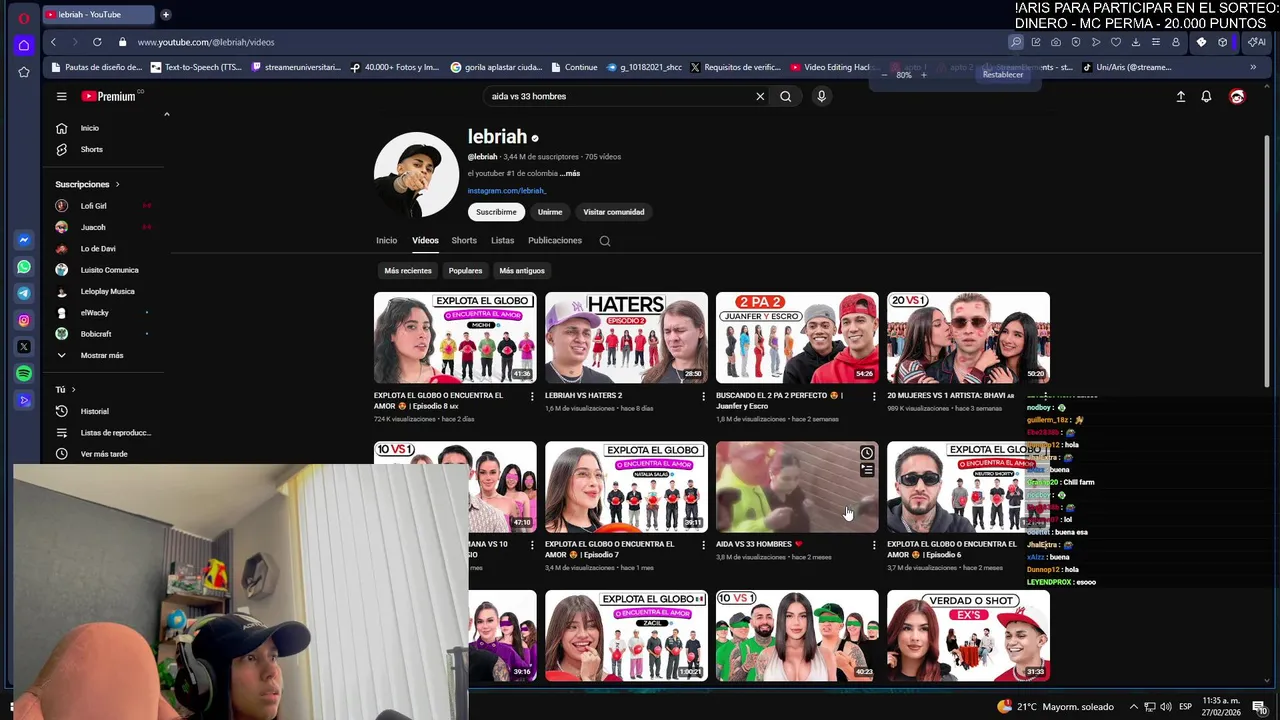Open Lofi Girl subscription
Screen dimensions: 1280x720
[93, 206]
